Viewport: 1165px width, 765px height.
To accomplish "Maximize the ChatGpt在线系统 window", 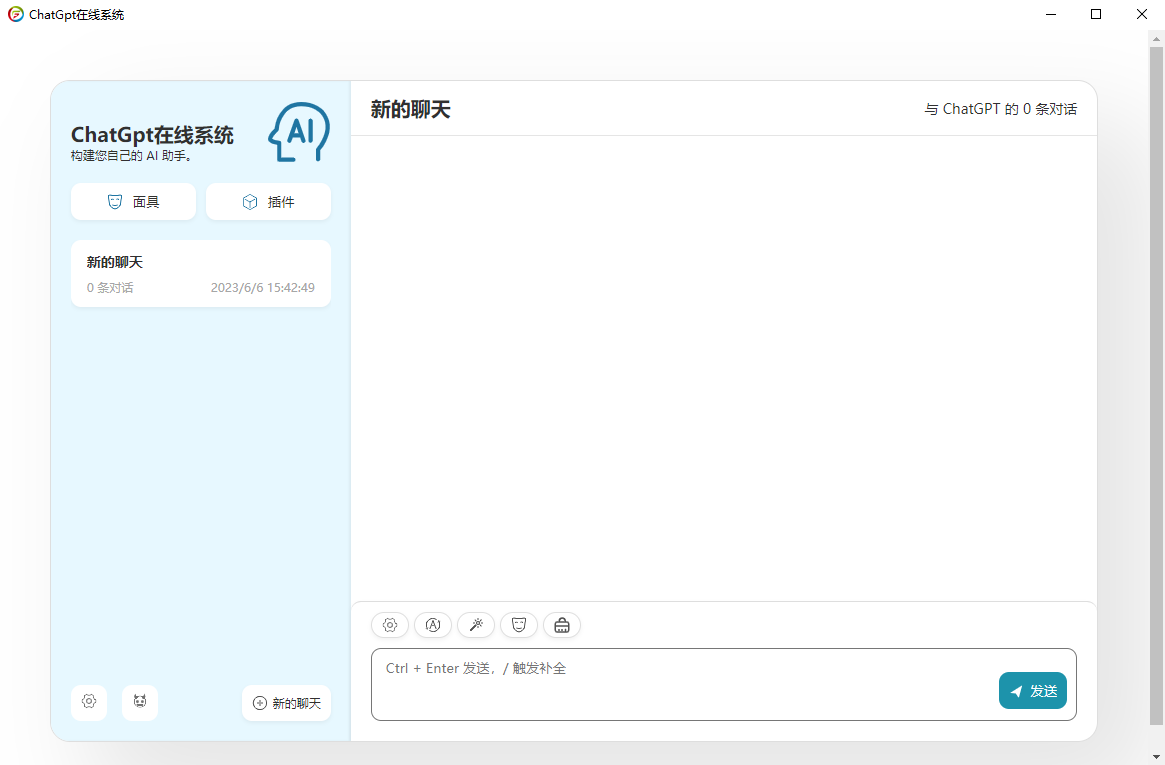I will [1096, 14].
